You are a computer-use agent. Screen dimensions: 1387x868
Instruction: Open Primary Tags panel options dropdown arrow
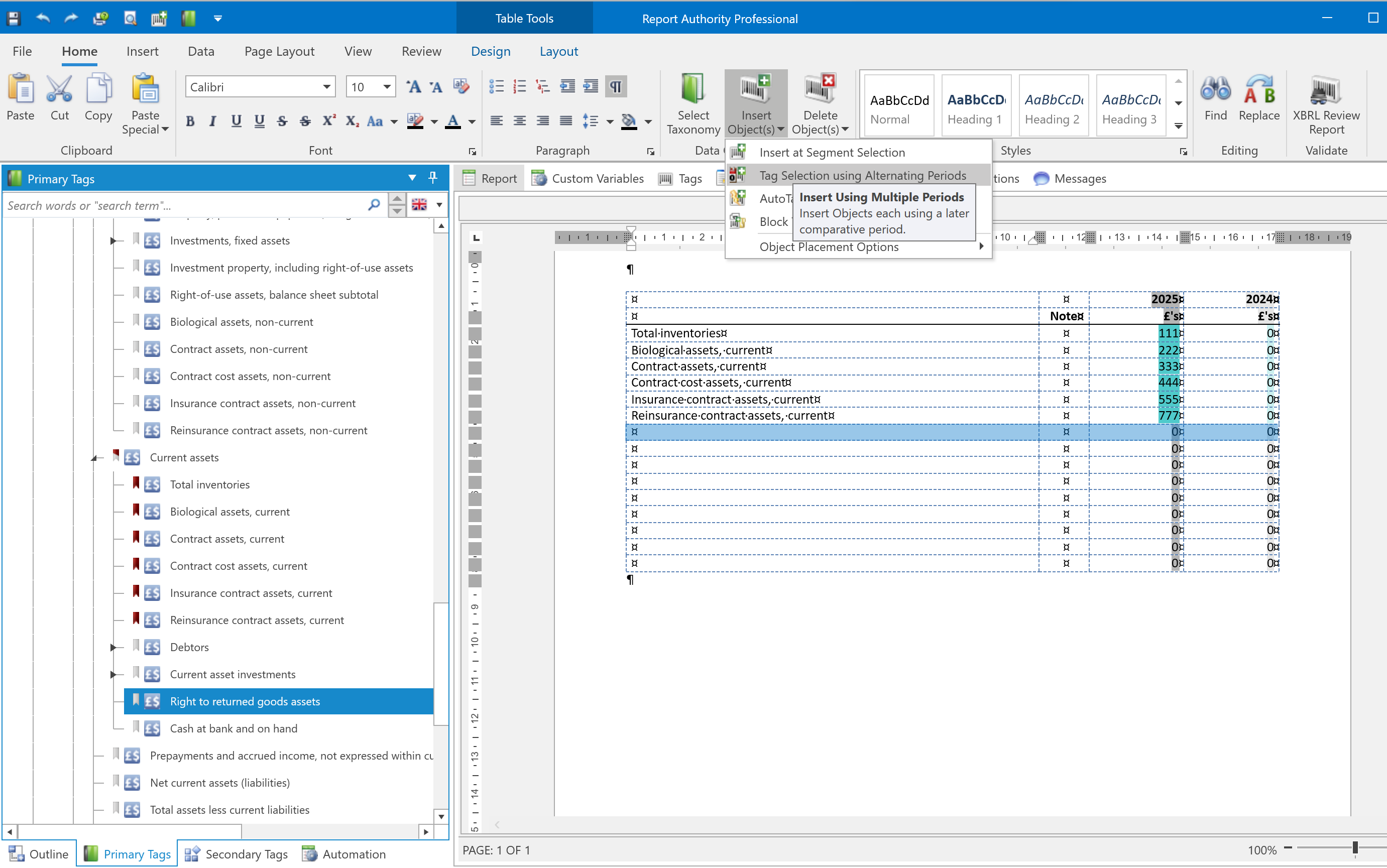point(412,178)
